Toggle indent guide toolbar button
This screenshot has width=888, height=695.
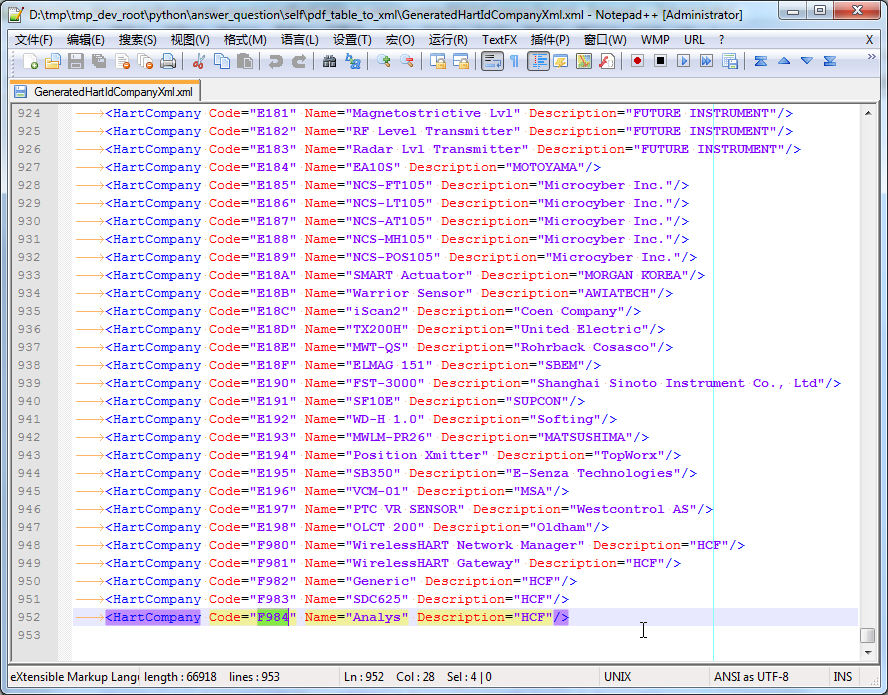[x=538, y=61]
